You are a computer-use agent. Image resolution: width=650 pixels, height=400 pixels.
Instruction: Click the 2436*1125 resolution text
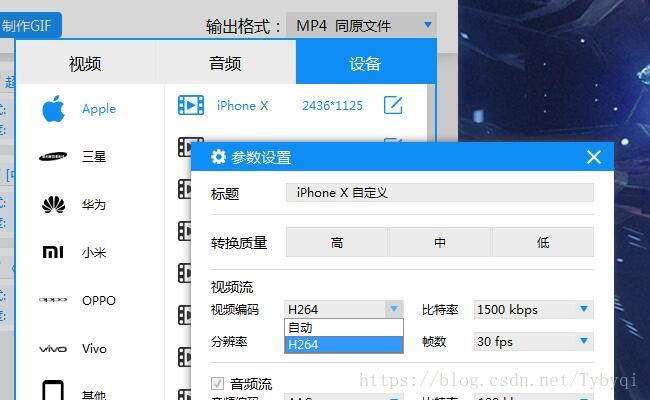click(x=332, y=106)
